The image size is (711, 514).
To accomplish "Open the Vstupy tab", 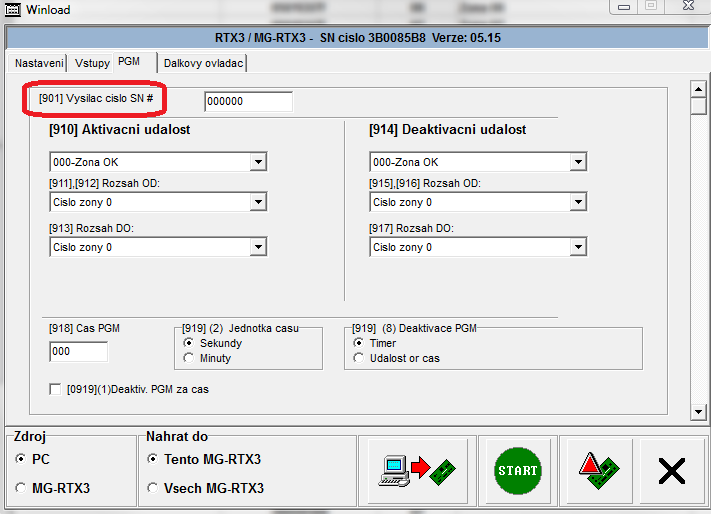I will coord(93,63).
